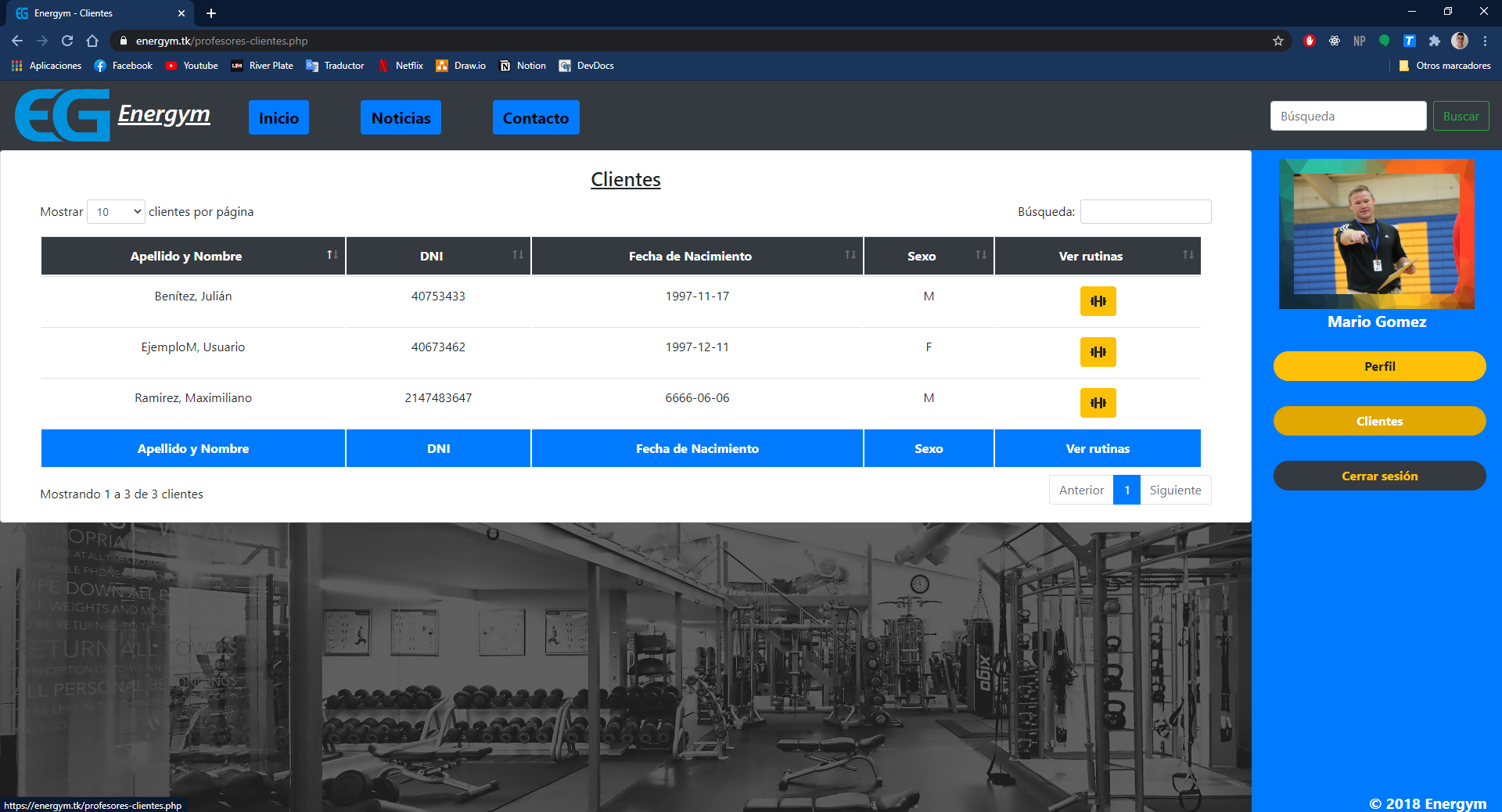Screen dimensions: 1502x812
Task: Open the Chrome extensions puzzle icon
Action: [1434, 41]
